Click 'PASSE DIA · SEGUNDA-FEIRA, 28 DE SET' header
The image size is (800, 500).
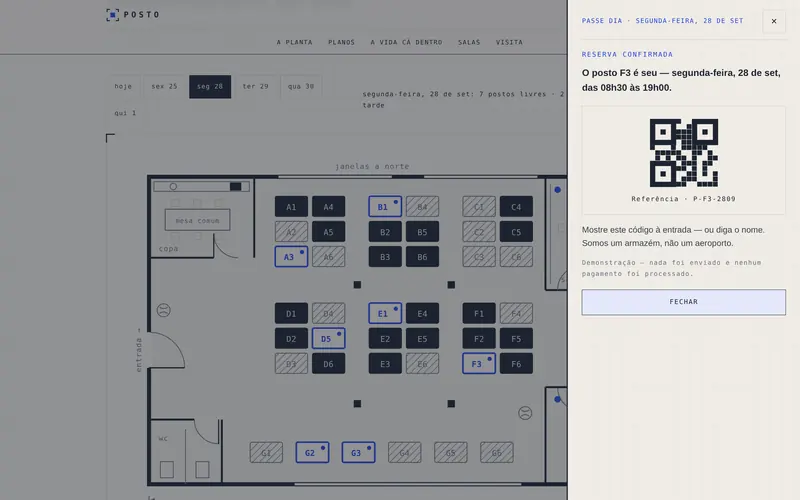(662, 21)
